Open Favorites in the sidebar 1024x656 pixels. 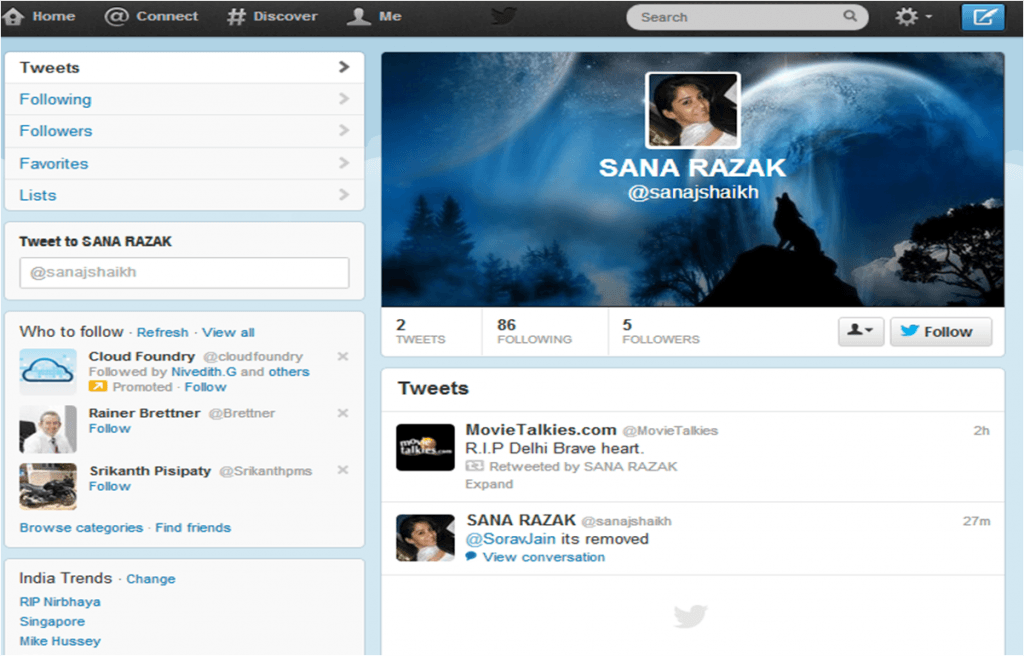[x=184, y=163]
